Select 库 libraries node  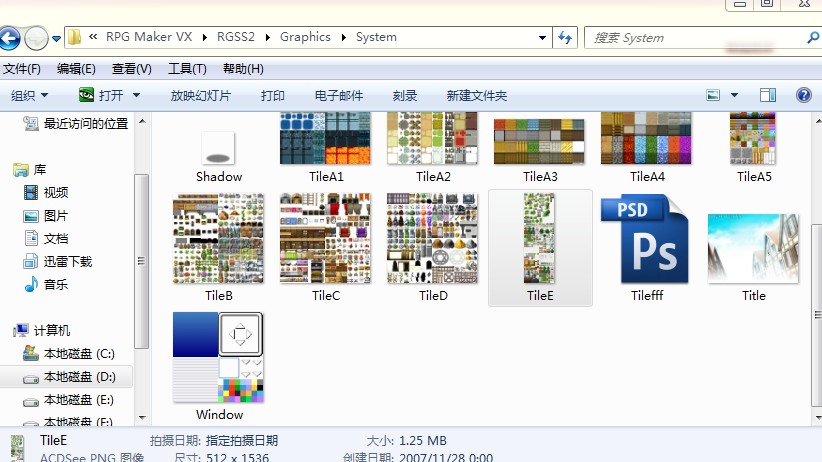30,170
